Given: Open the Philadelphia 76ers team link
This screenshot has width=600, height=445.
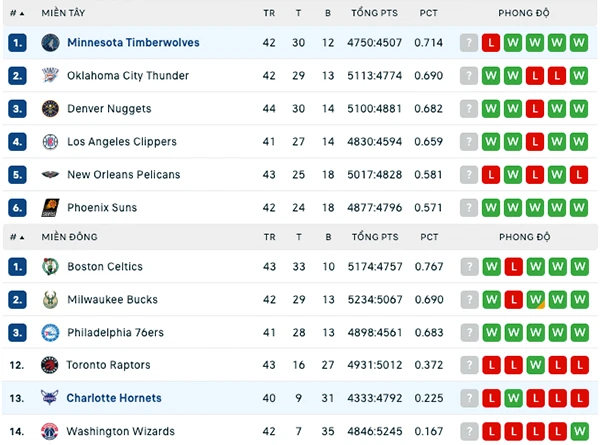Looking at the screenshot, I should 116,333.
